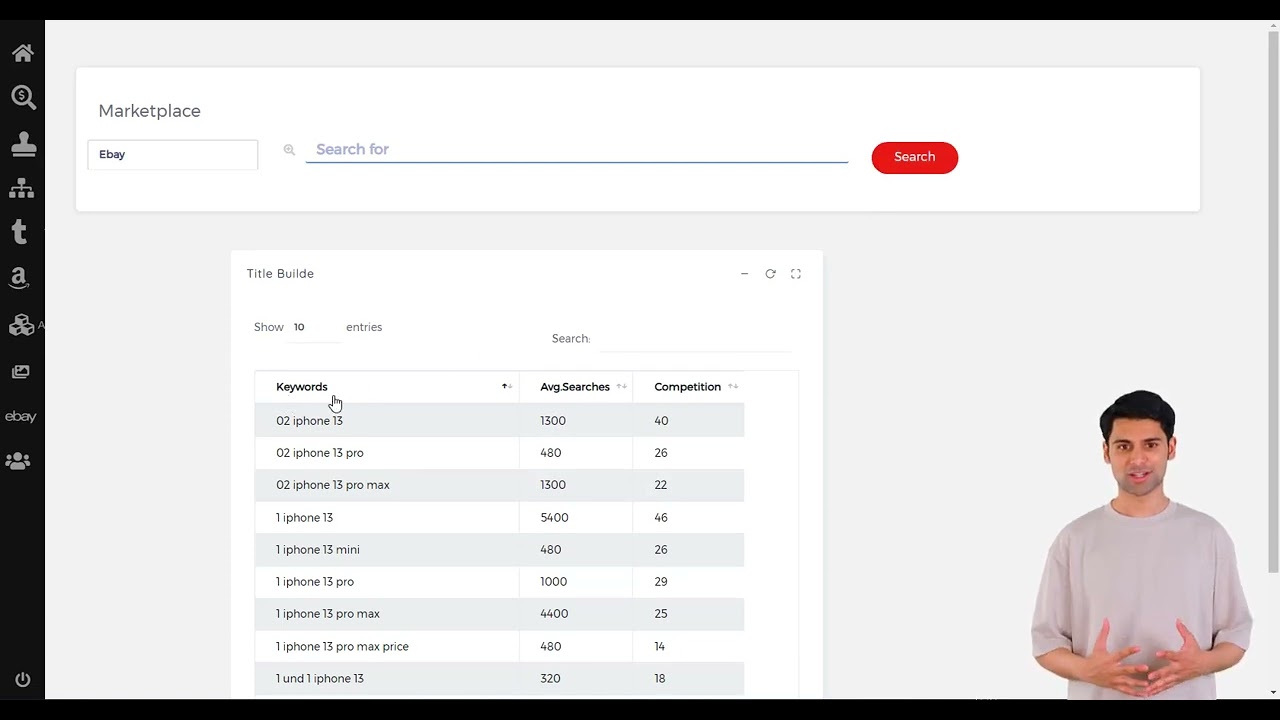The height and width of the screenshot is (720, 1280).
Task: Select keyword '02 iphone 13'
Action: tap(309, 421)
